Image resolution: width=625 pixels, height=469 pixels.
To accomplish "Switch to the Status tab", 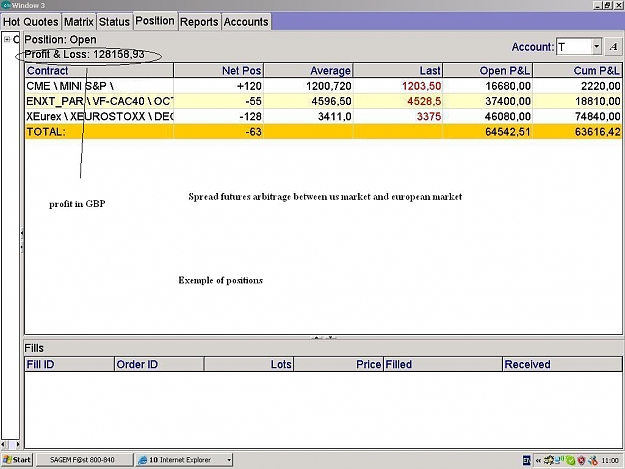I will coord(114,22).
